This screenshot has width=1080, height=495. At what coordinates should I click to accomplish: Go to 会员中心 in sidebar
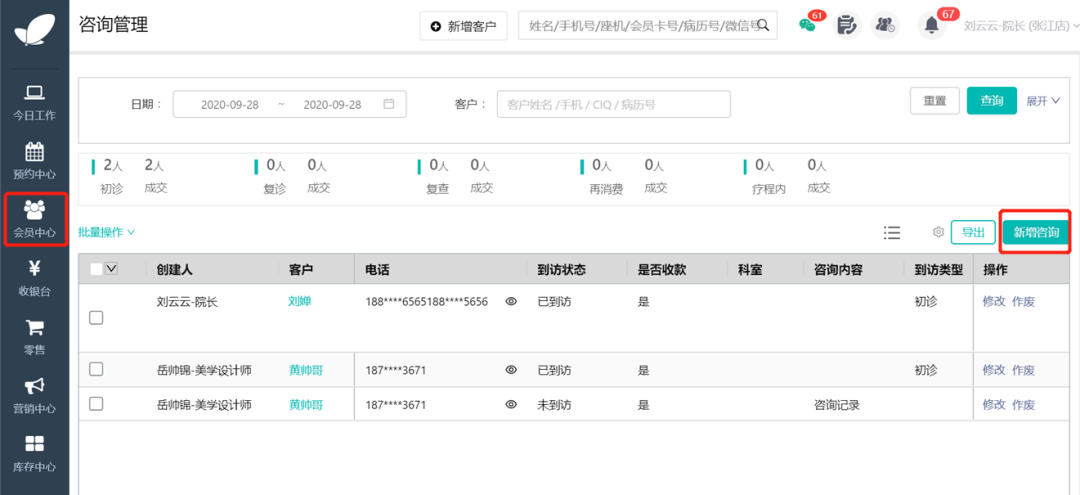click(x=34, y=219)
